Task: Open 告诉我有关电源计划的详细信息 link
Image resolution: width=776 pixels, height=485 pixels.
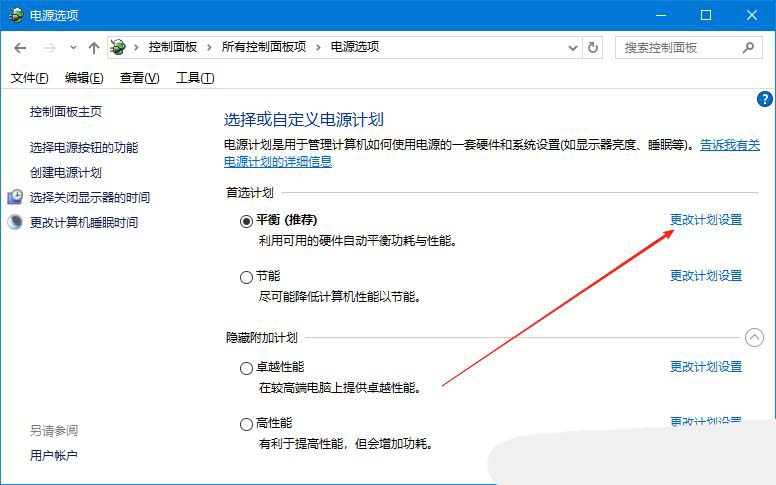Action: click(x=278, y=162)
